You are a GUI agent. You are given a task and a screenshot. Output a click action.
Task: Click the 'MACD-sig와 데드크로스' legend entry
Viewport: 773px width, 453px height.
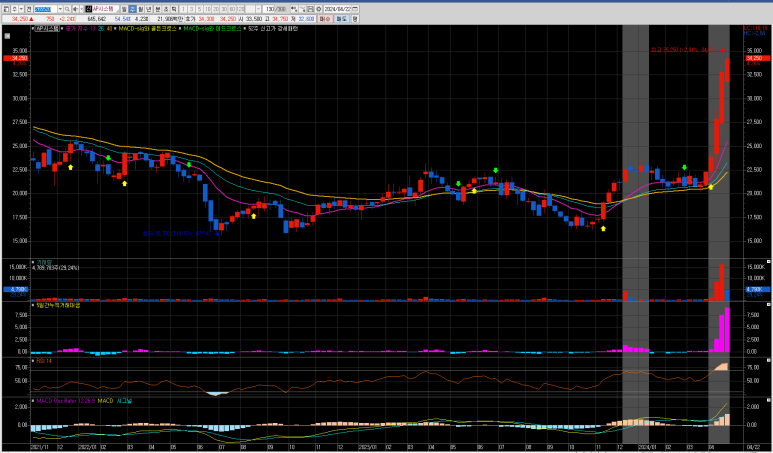212,29
